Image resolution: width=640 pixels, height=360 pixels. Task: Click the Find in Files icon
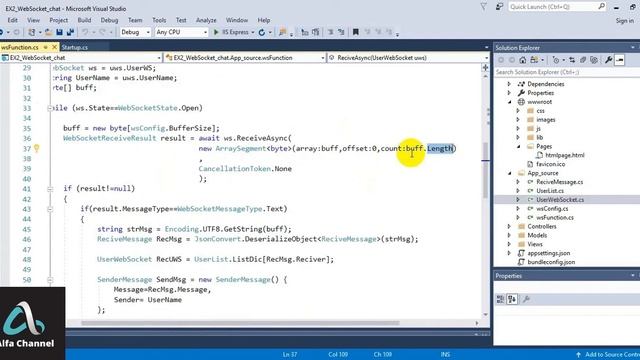(x=282, y=32)
